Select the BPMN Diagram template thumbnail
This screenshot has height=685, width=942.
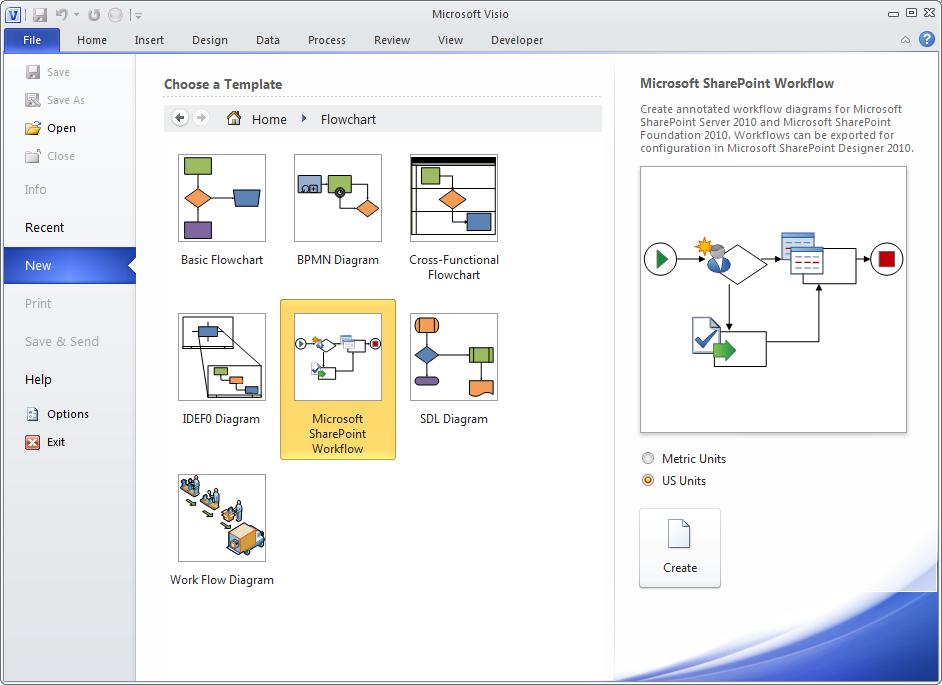(x=338, y=198)
